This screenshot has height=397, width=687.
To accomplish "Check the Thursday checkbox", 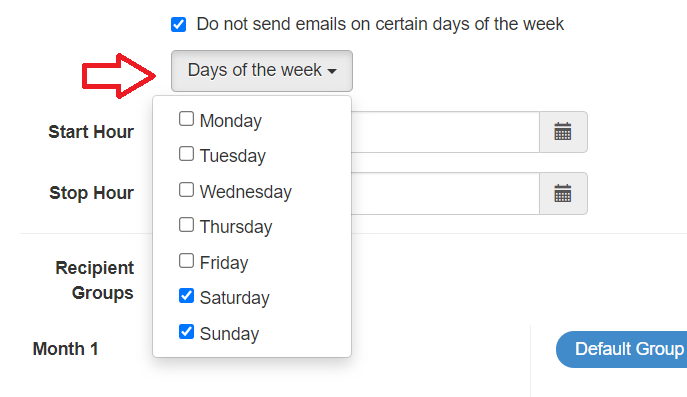I will pos(186,225).
